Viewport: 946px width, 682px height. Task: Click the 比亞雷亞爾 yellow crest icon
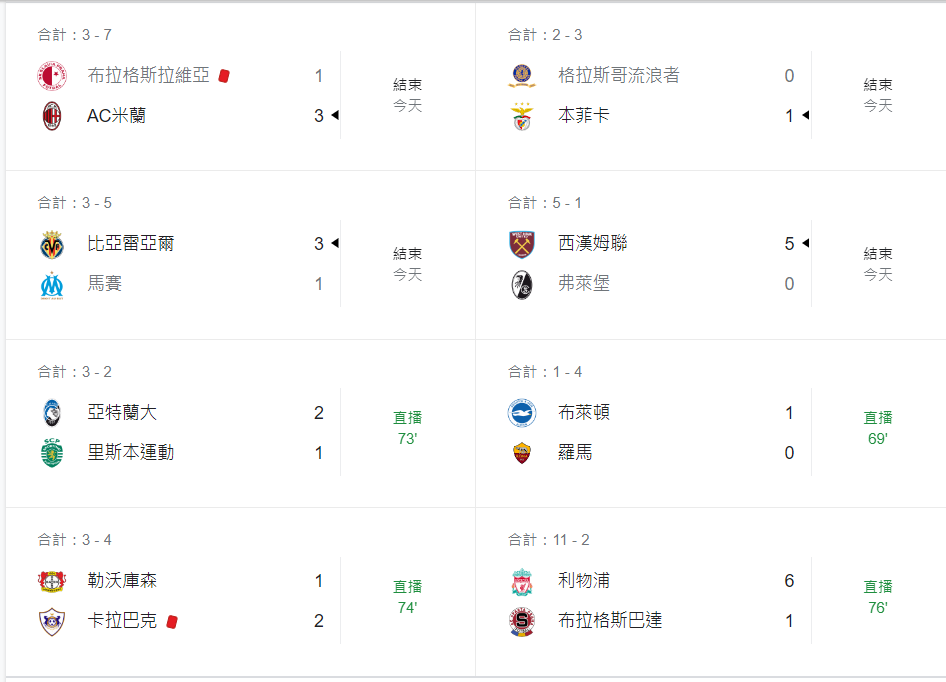pyautogui.click(x=51, y=244)
